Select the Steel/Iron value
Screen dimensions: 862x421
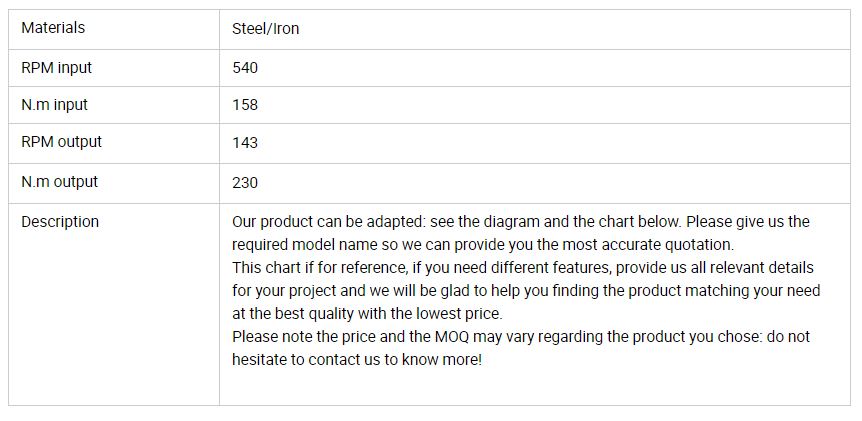tap(265, 29)
